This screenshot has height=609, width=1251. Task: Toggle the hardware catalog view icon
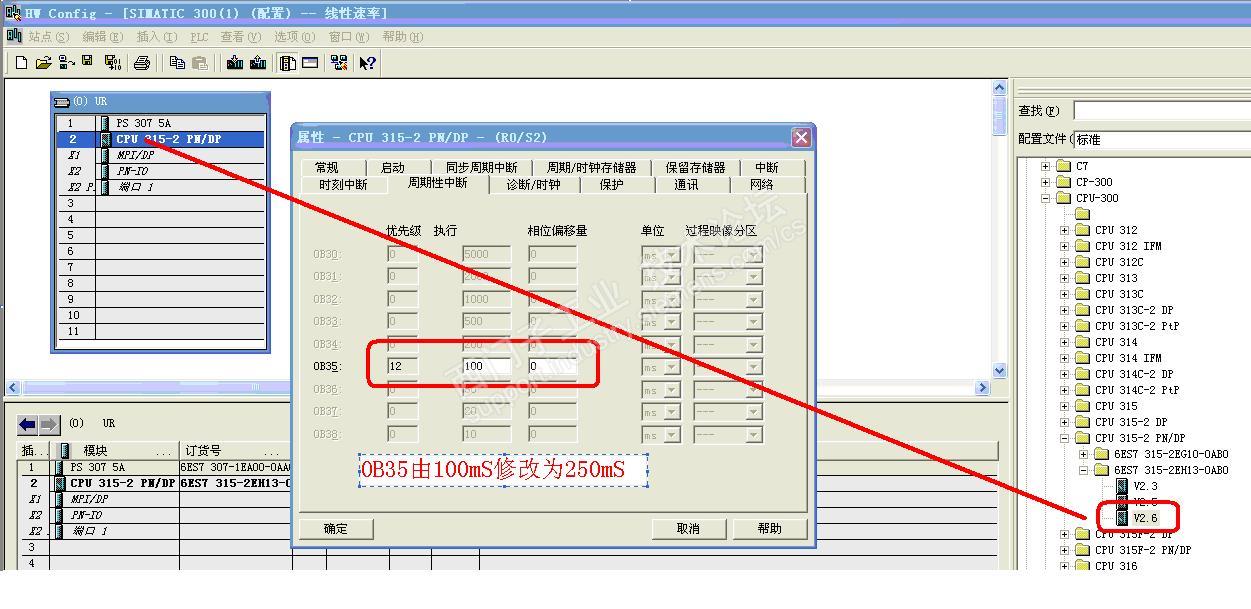[x=288, y=63]
